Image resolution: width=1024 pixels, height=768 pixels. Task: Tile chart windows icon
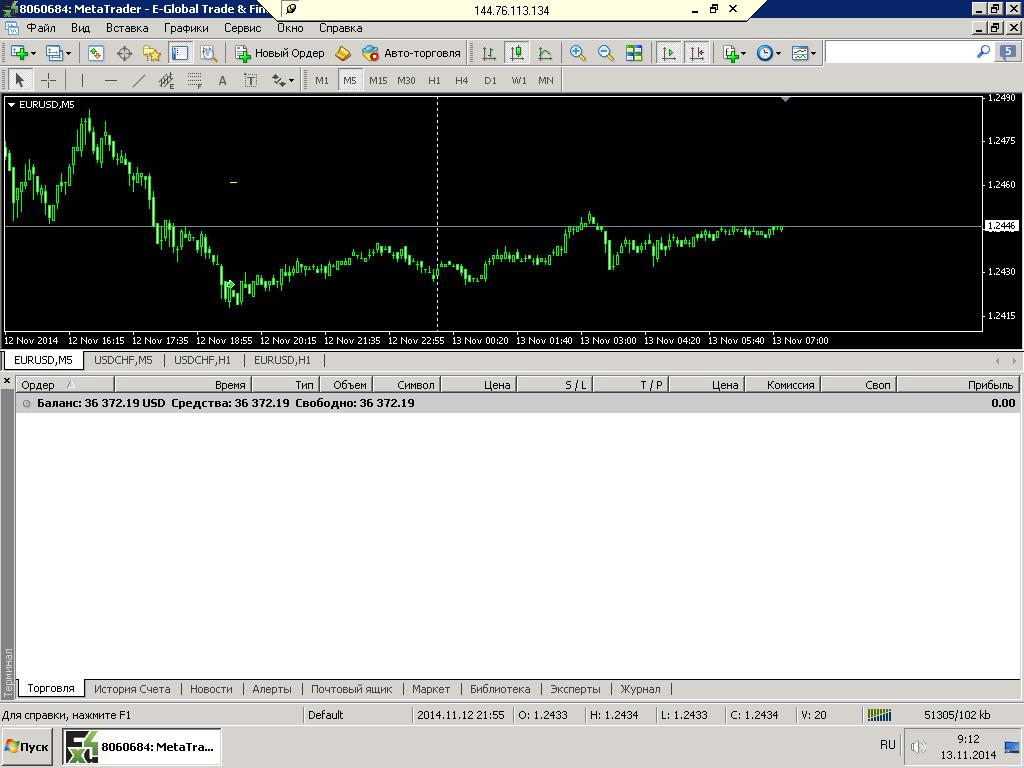pyautogui.click(x=633, y=54)
